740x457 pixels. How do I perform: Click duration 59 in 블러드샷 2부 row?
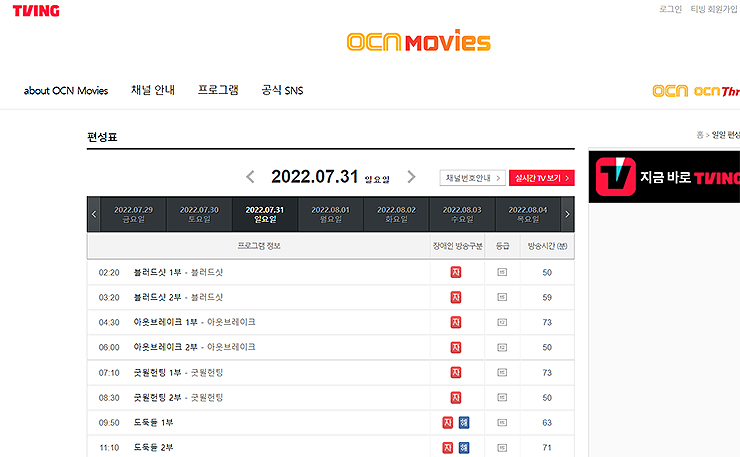tap(547, 297)
